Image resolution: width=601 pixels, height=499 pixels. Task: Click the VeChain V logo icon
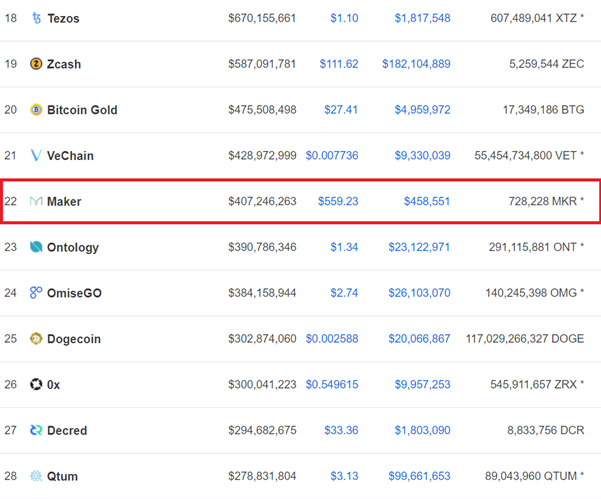(x=36, y=155)
